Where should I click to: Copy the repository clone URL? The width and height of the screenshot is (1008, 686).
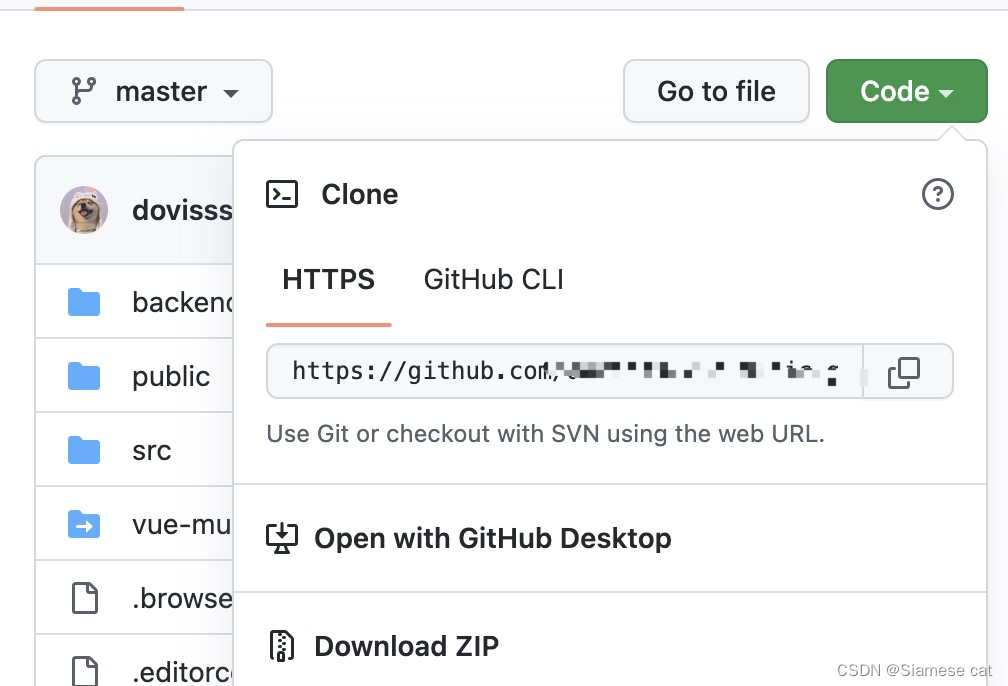point(905,371)
